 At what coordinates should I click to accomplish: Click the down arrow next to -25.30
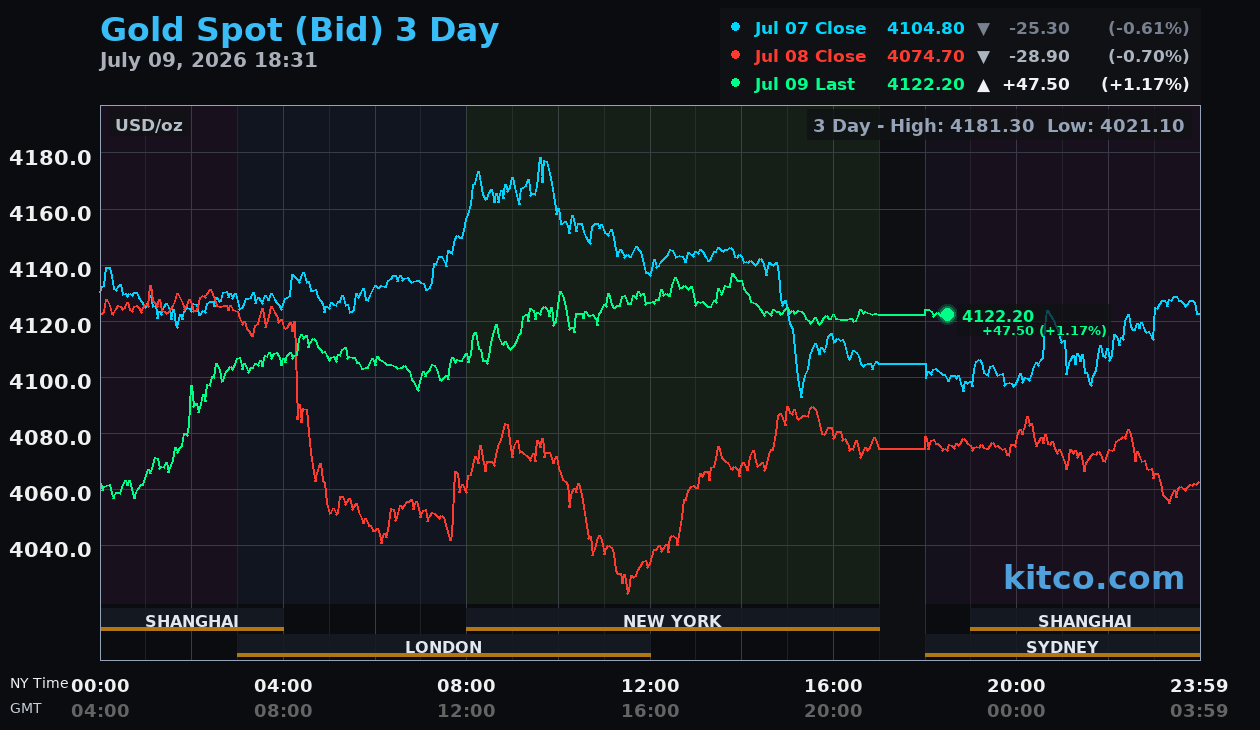(x=983, y=29)
